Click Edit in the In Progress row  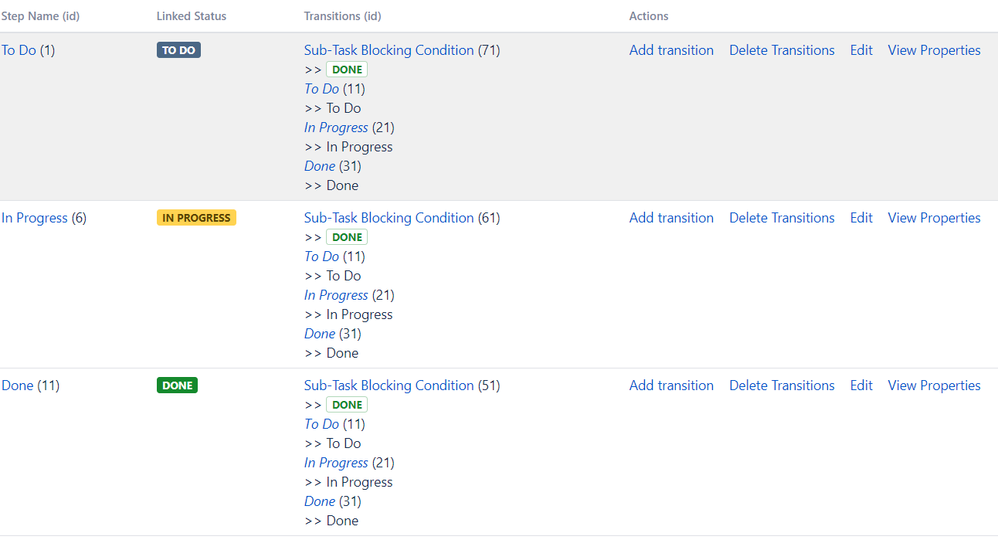pyautogui.click(x=861, y=218)
